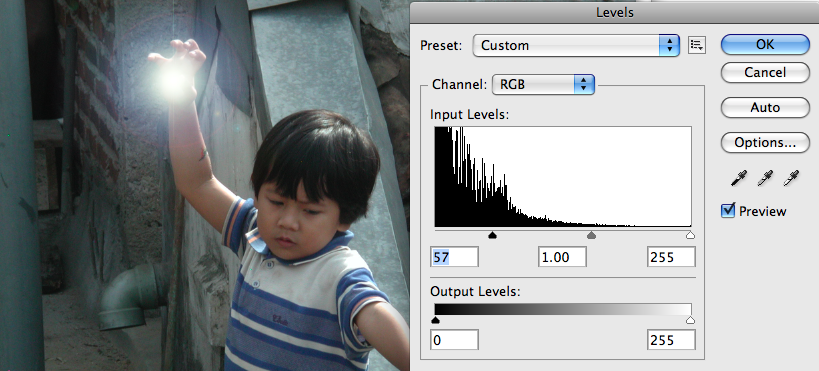Select the gray point eyedropper
Viewport: 819px width, 371px height.
coord(765,178)
